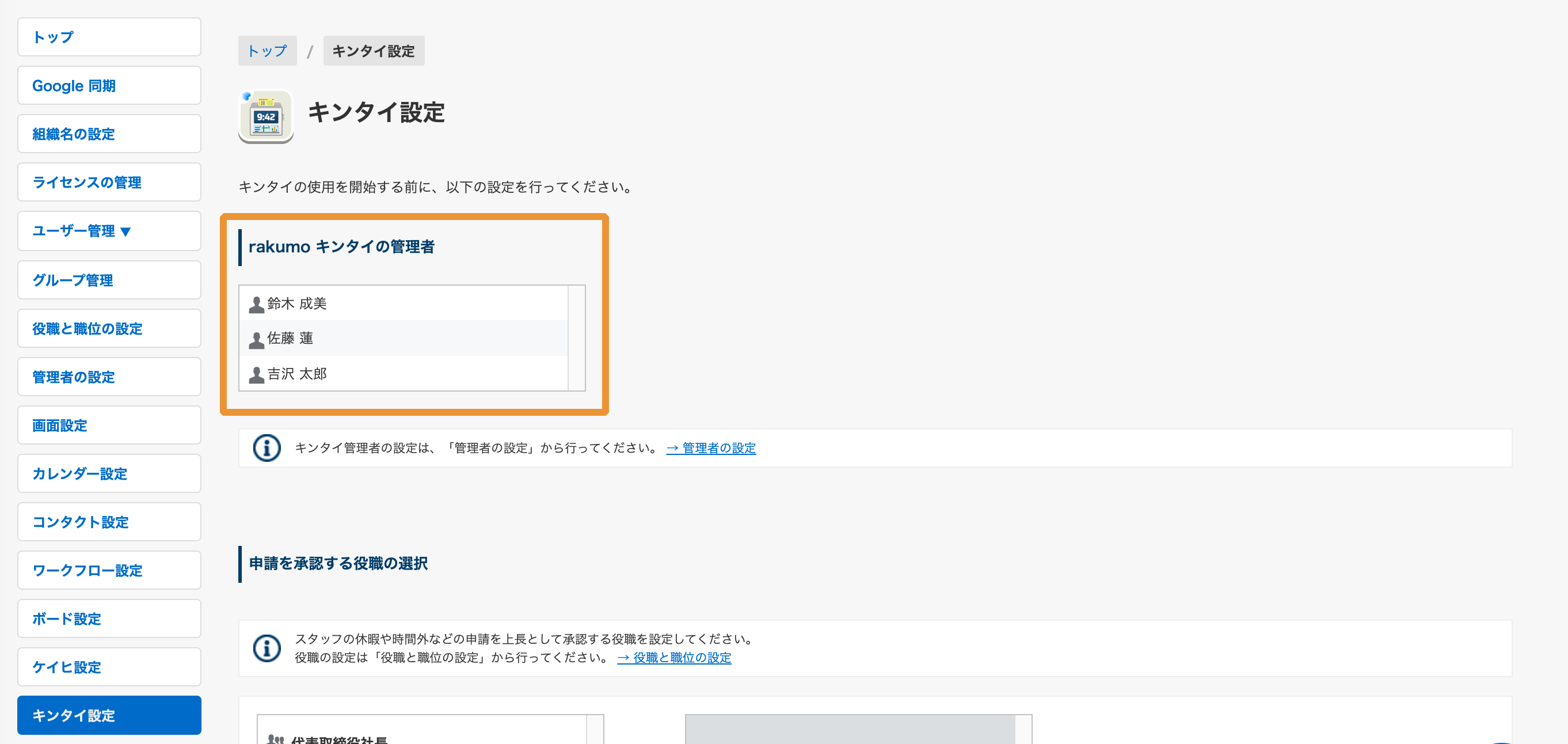Open 役職と職位の設定 in sidebar
Viewport: 1568px width, 744px height.
tap(109, 329)
